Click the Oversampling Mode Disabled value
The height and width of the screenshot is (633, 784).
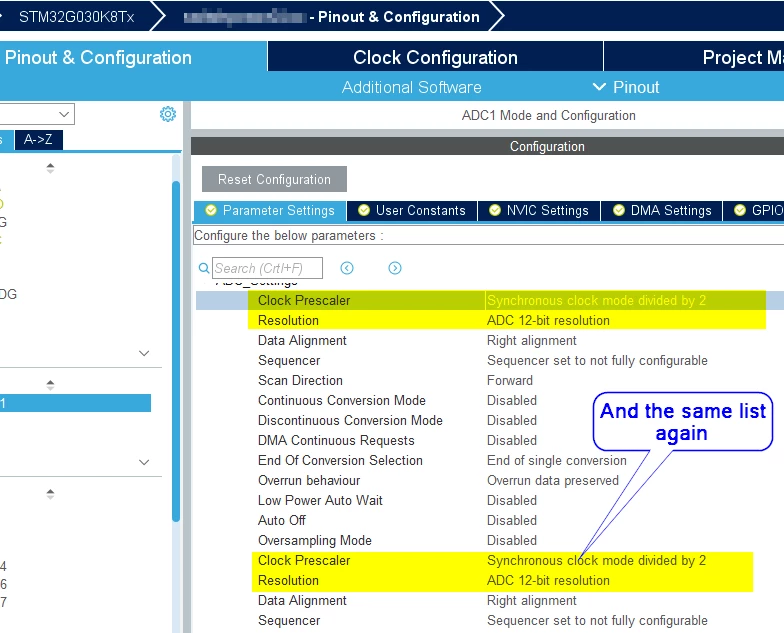[512, 540]
